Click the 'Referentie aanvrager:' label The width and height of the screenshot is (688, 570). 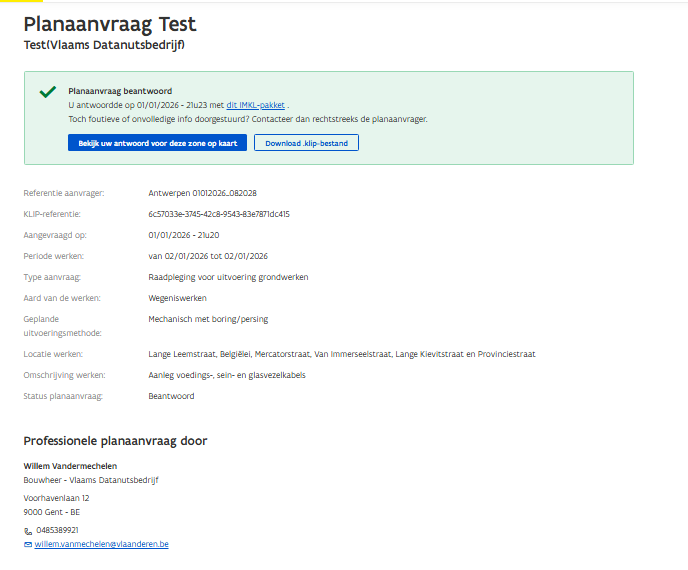[64, 193]
